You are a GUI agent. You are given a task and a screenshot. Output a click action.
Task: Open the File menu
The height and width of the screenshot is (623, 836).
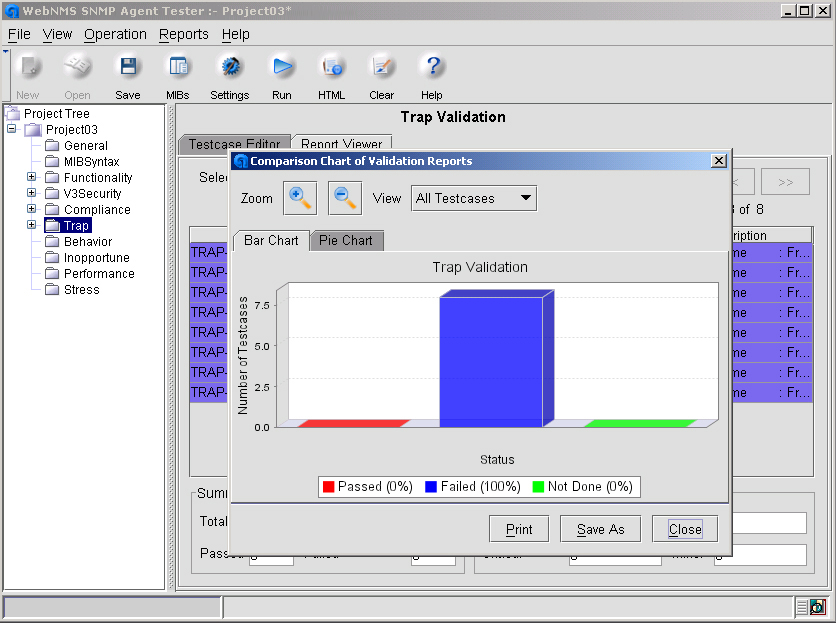[x=19, y=34]
